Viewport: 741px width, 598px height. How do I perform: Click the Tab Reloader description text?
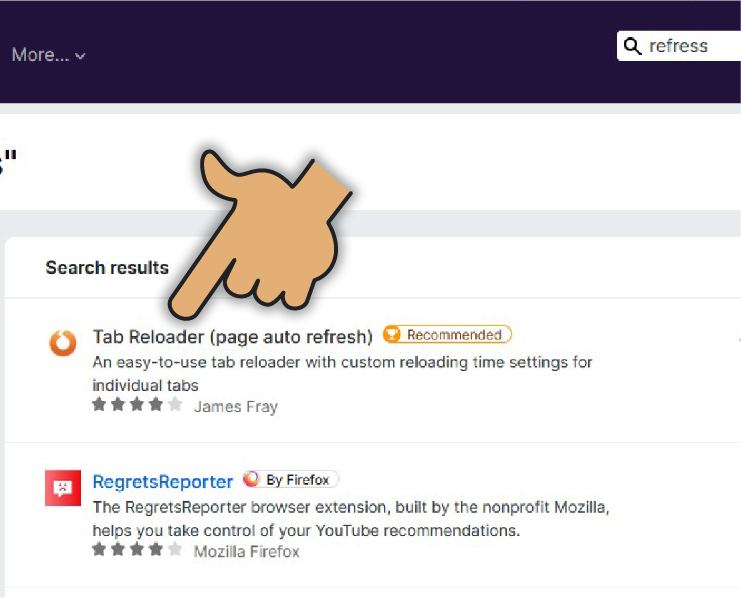(x=342, y=373)
